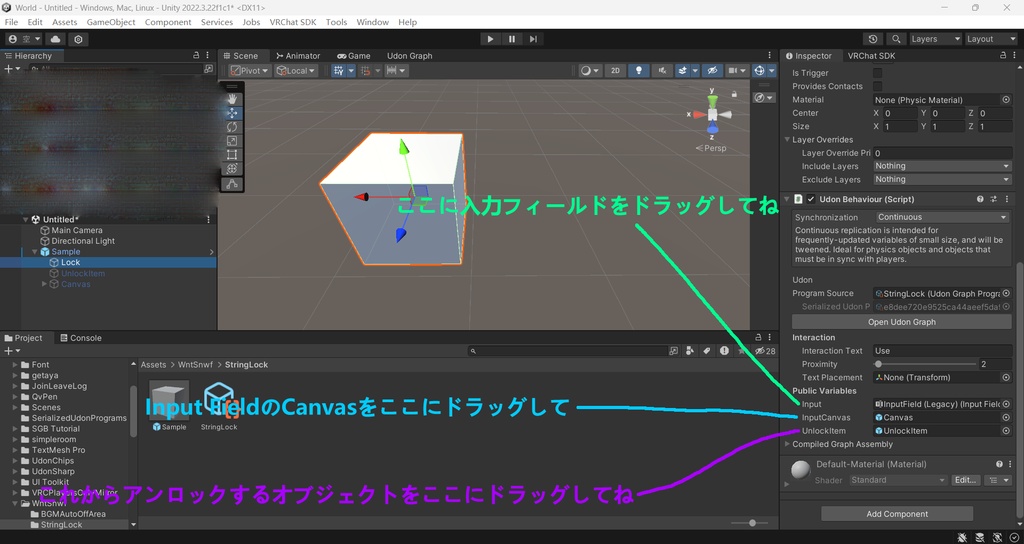
Task: Select the Move tool in Scene toolbar
Action: pyautogui.click(x=232, y=113)
